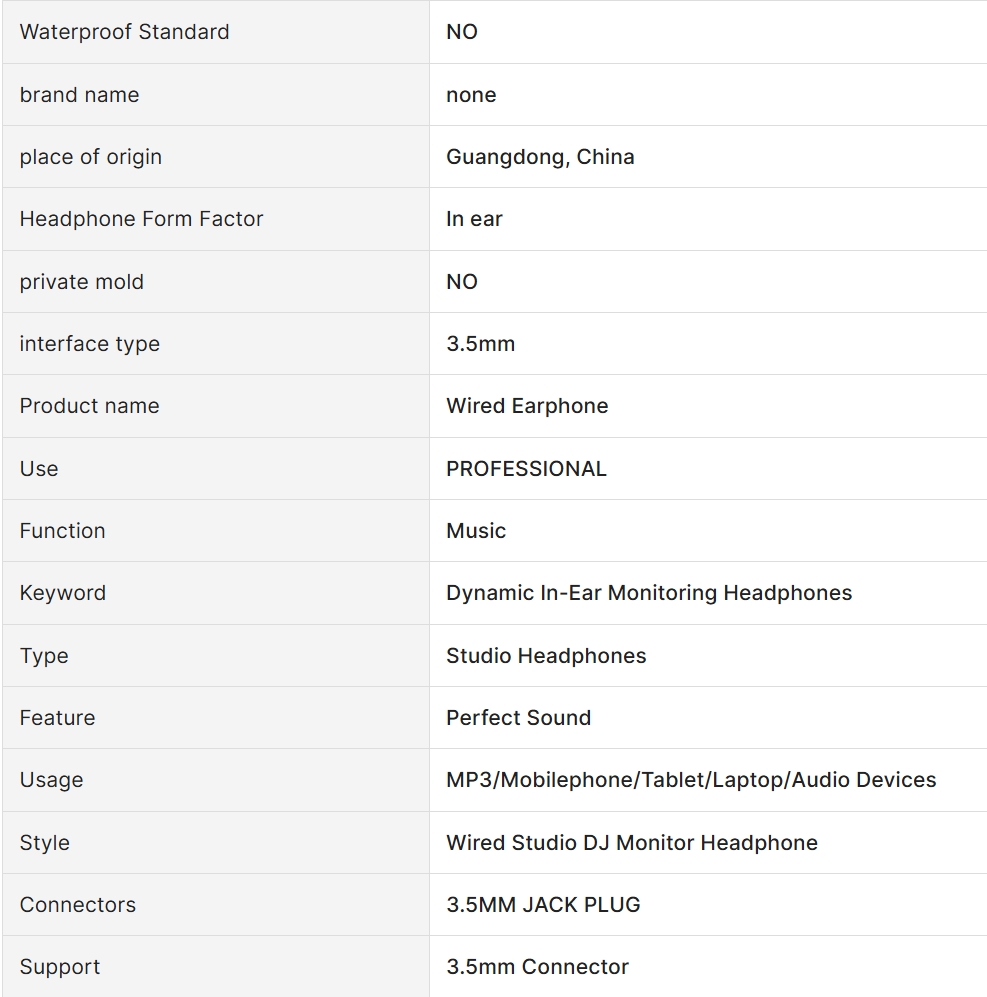Click the Connectors row label

coord(78,905)
